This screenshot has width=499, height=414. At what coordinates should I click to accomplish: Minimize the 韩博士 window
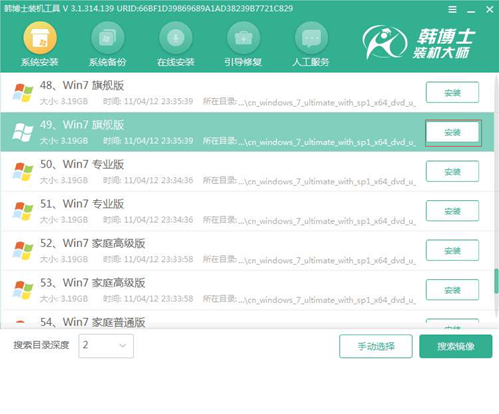[471, 12]
